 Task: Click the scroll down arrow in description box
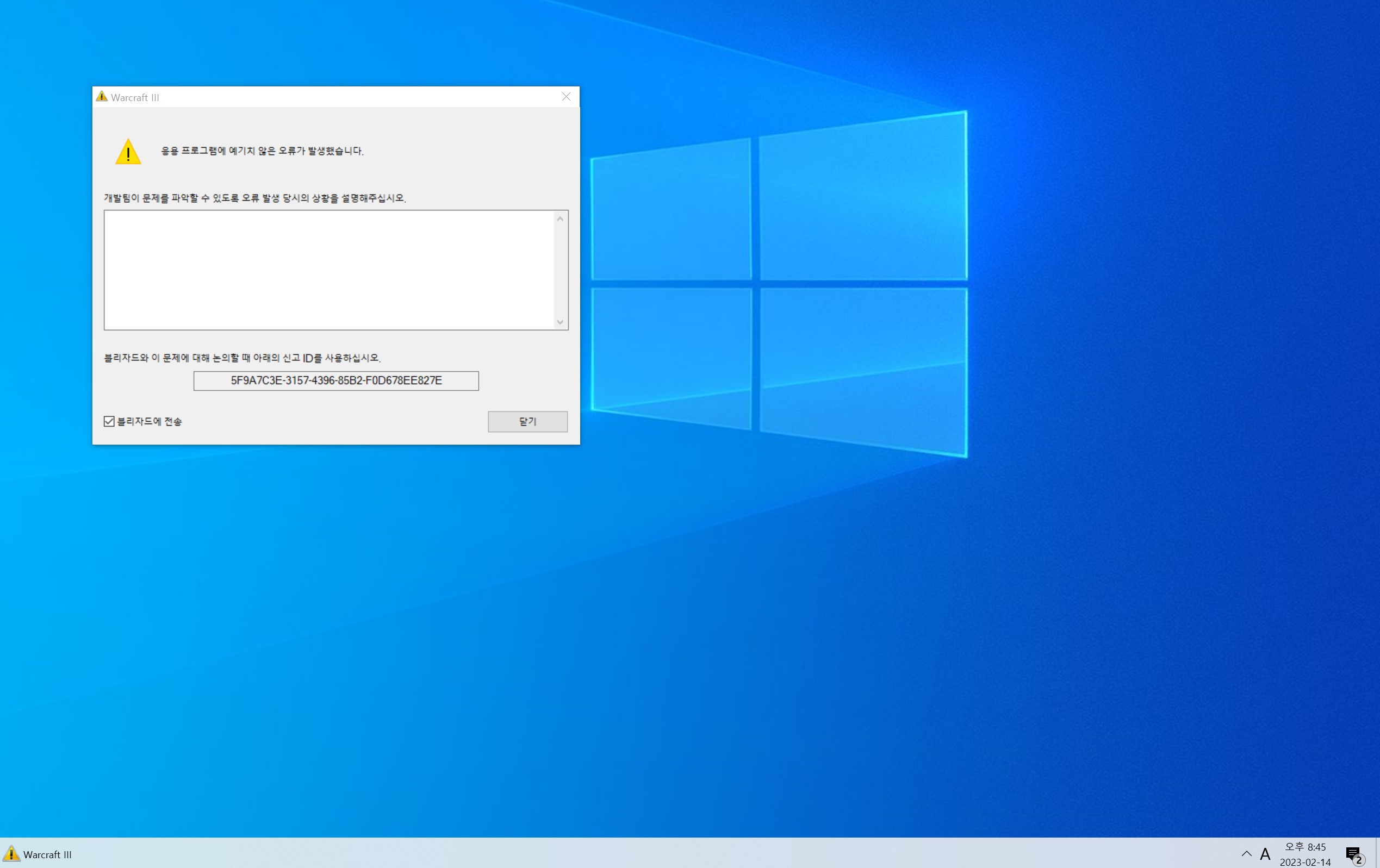(560, 322)
